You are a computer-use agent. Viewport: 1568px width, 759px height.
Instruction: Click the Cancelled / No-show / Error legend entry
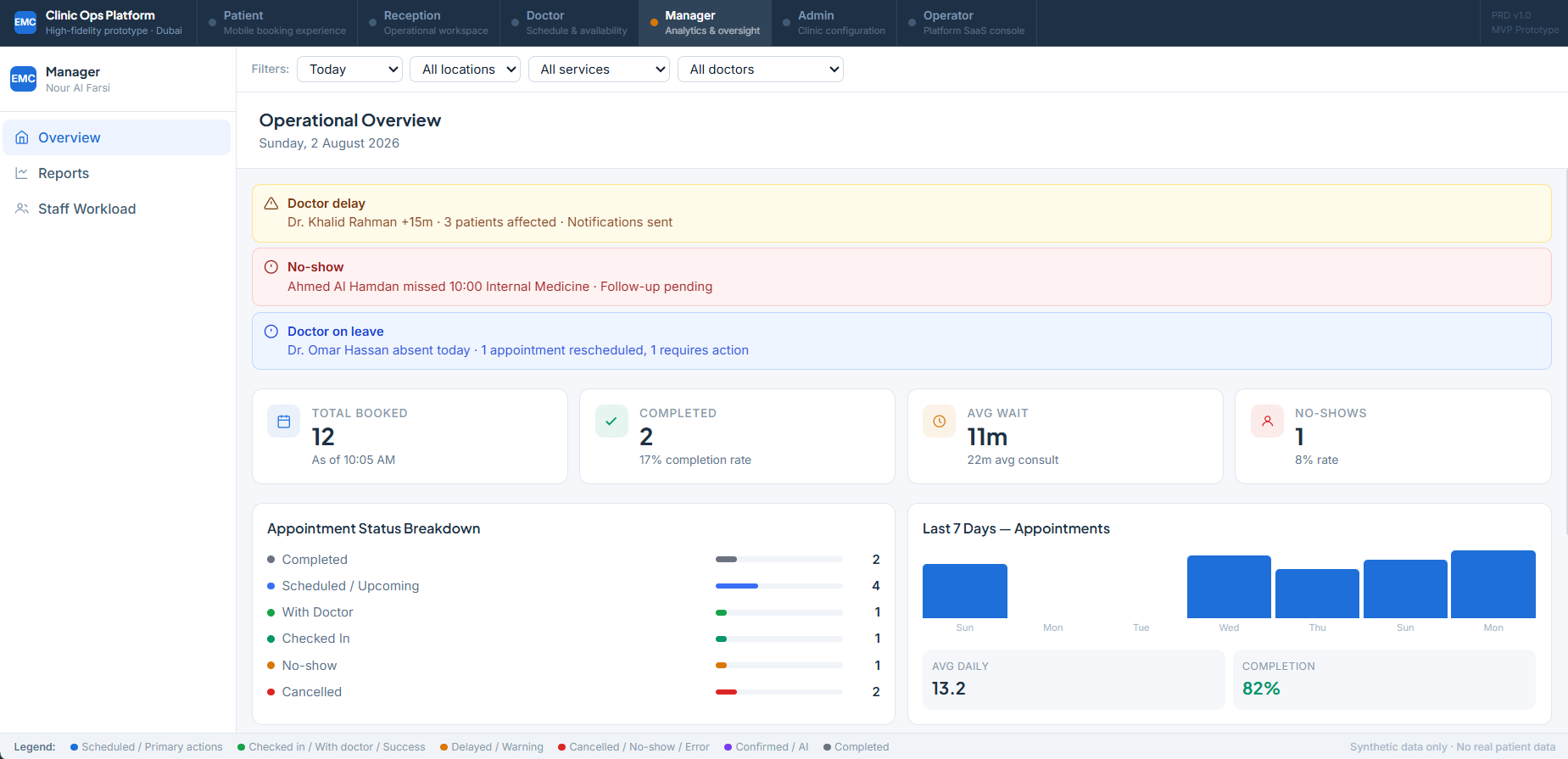[x=633, y=747]
